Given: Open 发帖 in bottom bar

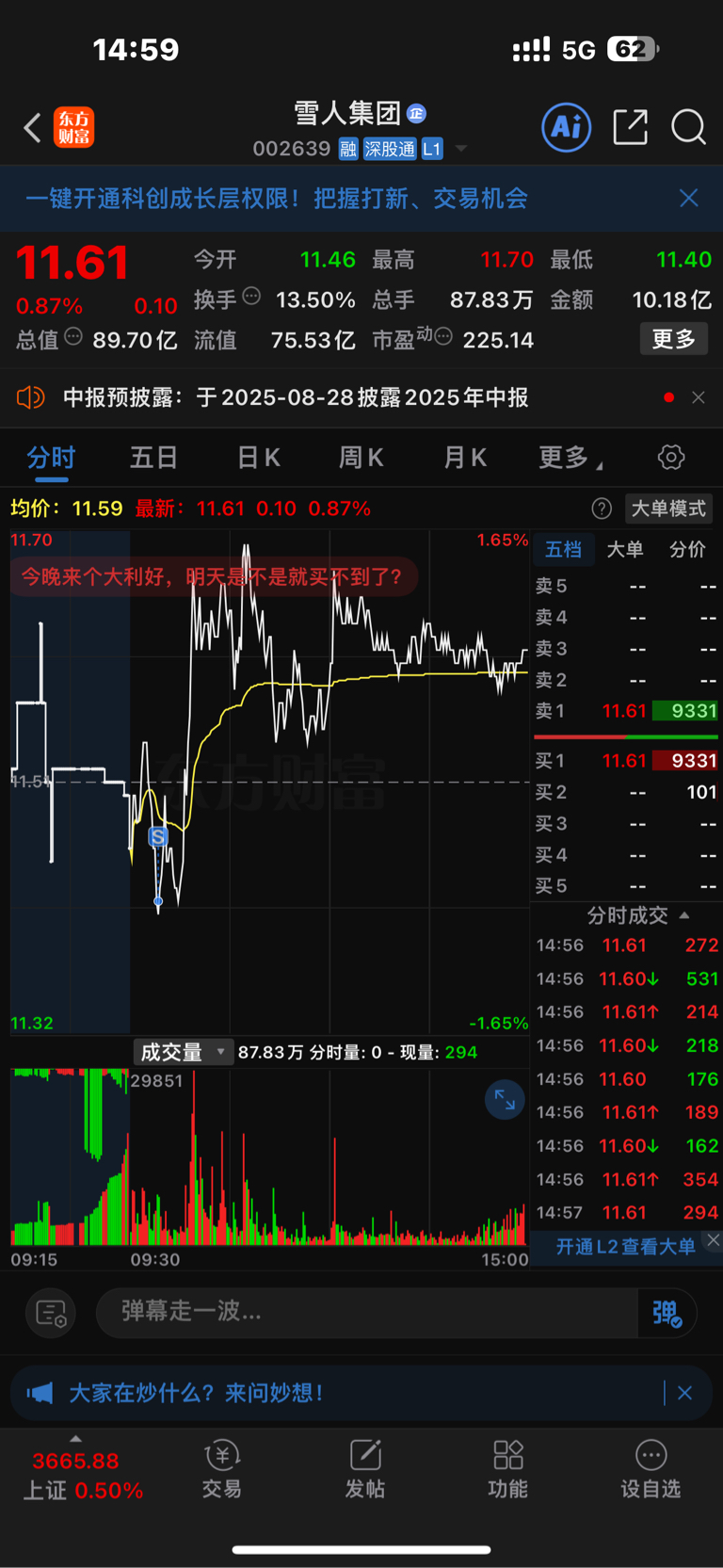Looking at the screenshot, I should 365,1468.
